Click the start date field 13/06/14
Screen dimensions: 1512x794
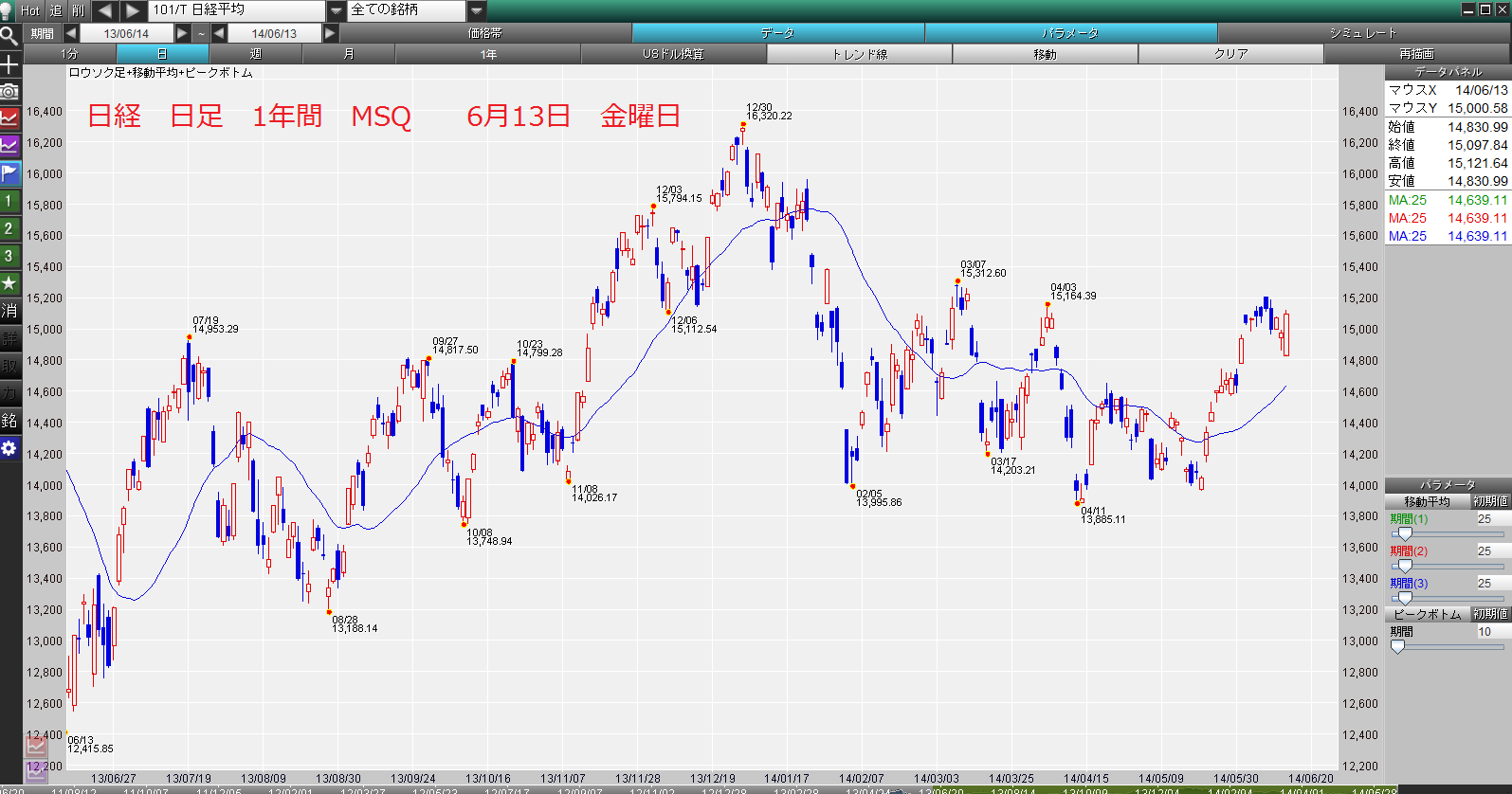[x=127, y=33]
